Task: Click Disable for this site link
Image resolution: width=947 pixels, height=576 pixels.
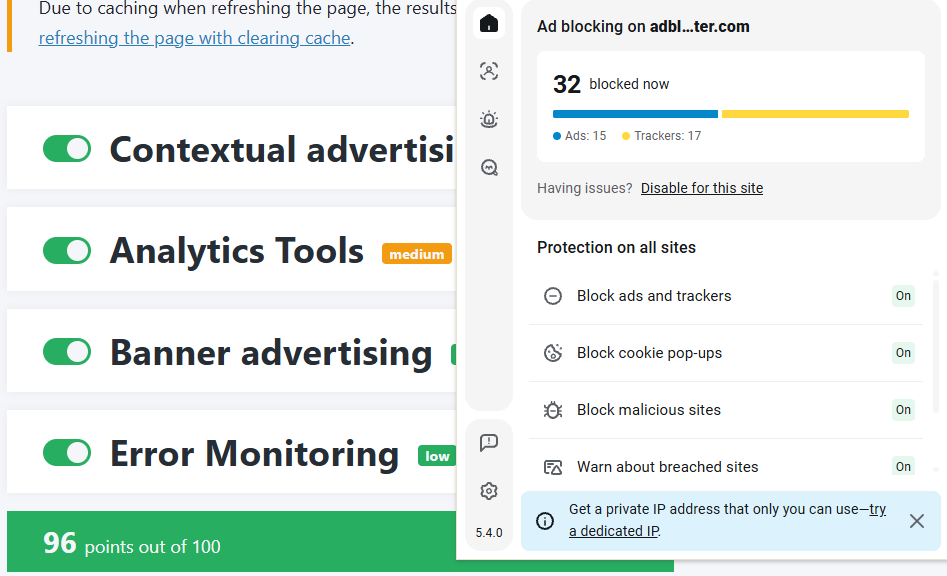Action: tap(702, 188)
